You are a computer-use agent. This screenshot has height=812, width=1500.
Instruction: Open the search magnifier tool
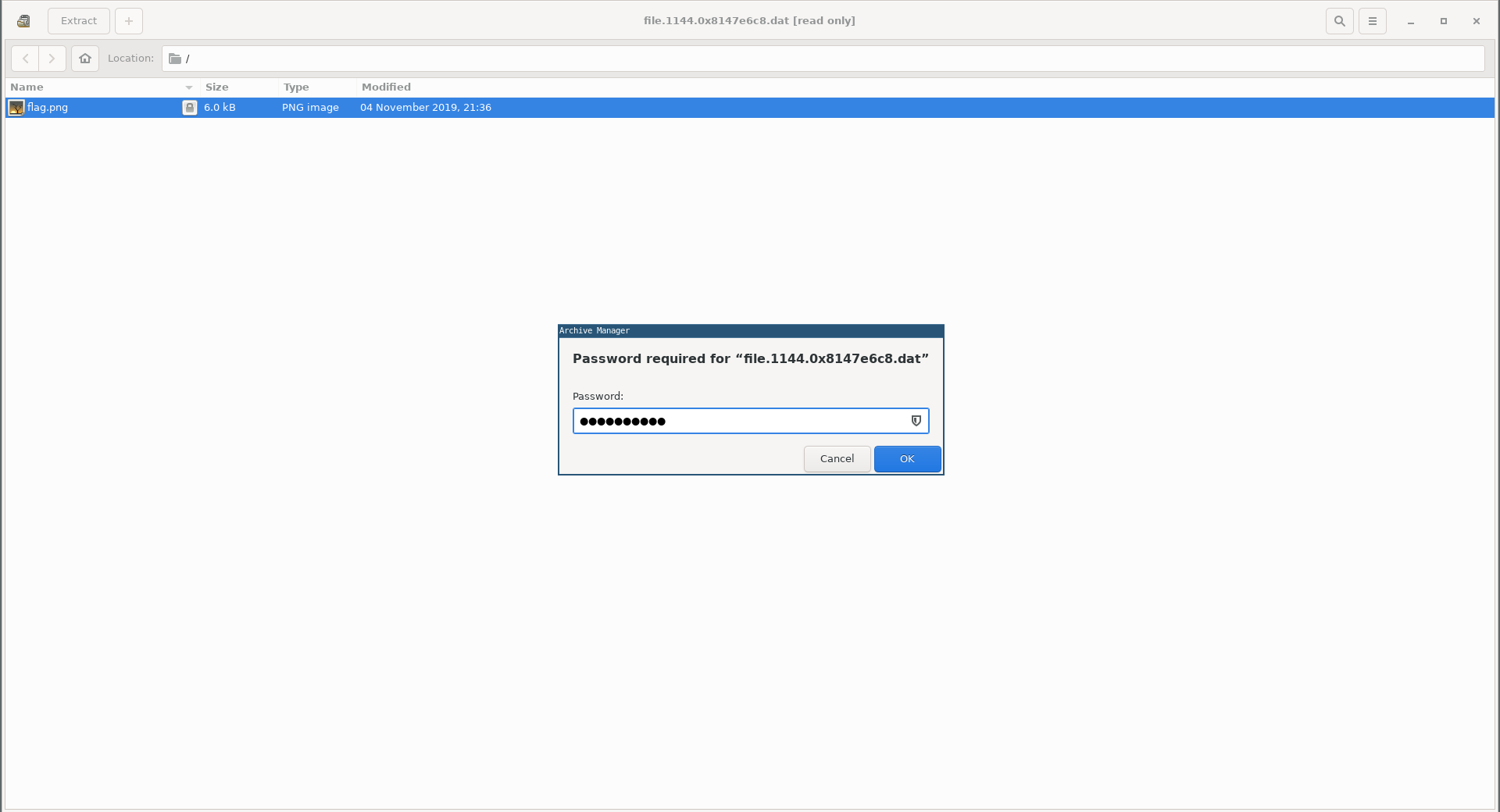point(1339,21)
